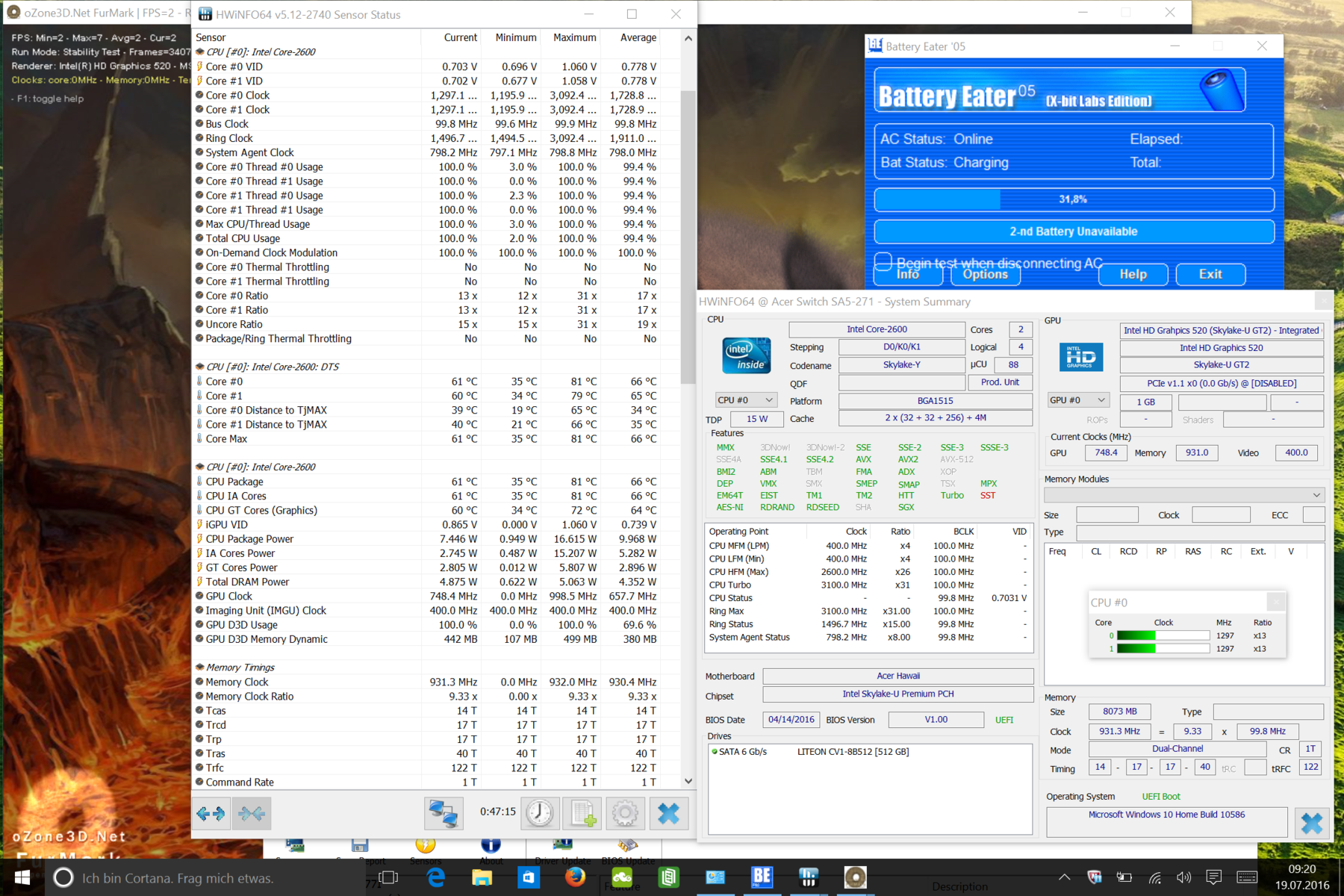Toggle 'Begin test when disconnecting AC' checkbox
The width and height of the screenshot is (1344, 896).
tap(883, 262)
